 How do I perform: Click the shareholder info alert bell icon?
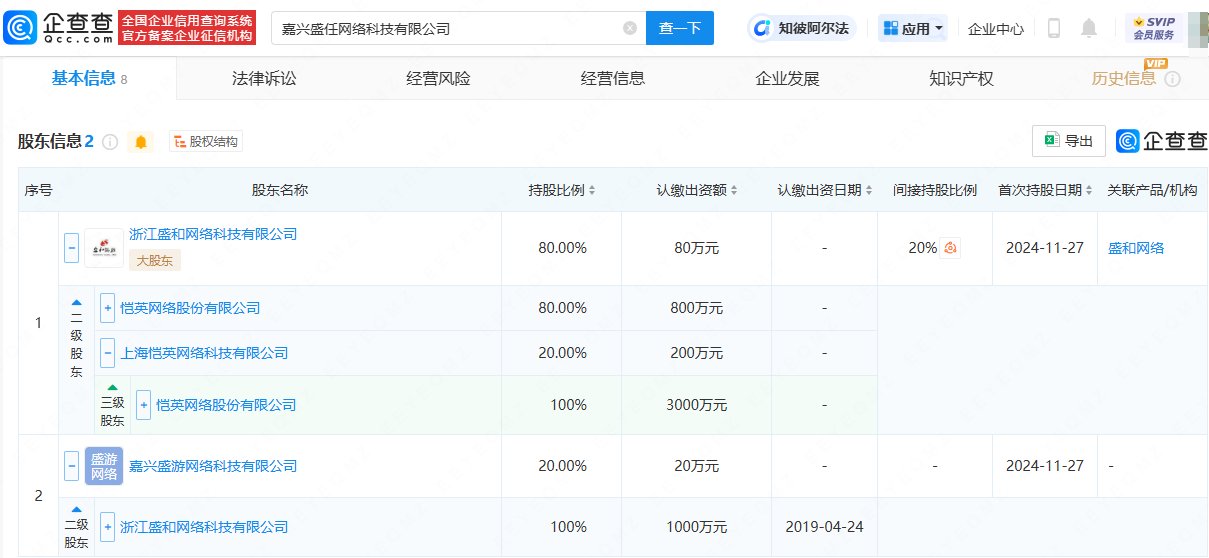141,142
